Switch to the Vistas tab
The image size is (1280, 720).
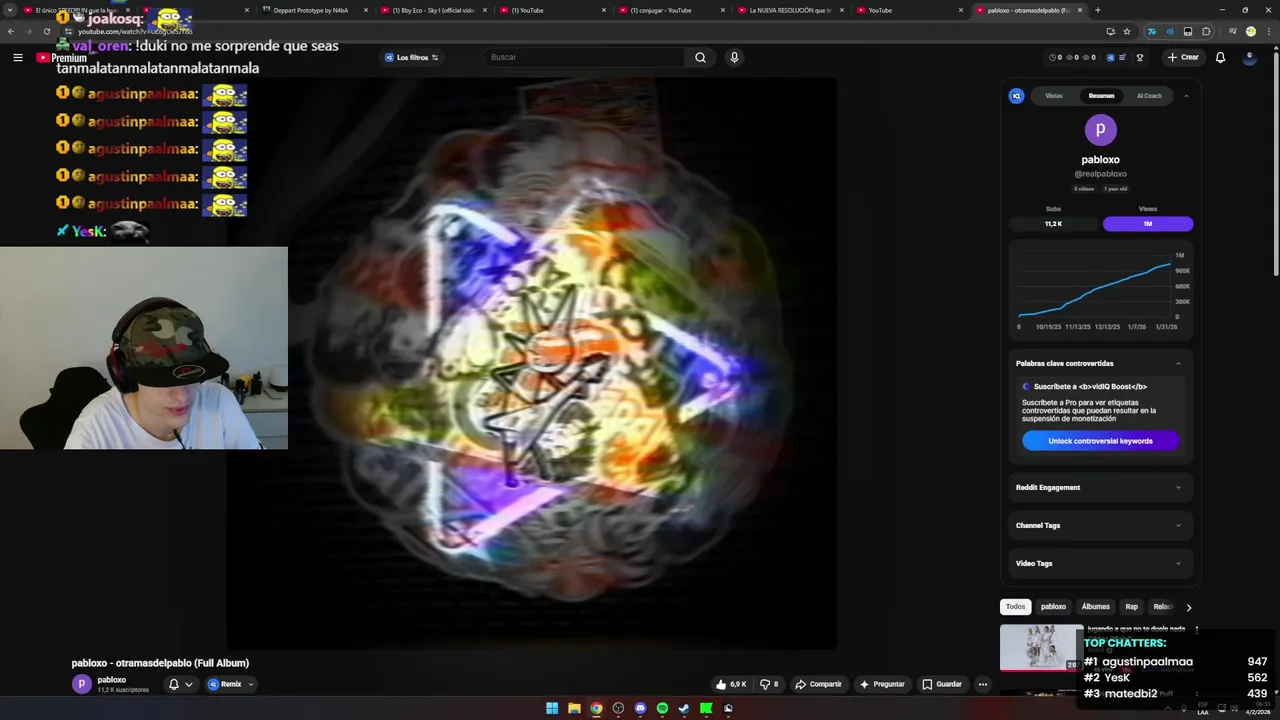1054,96
